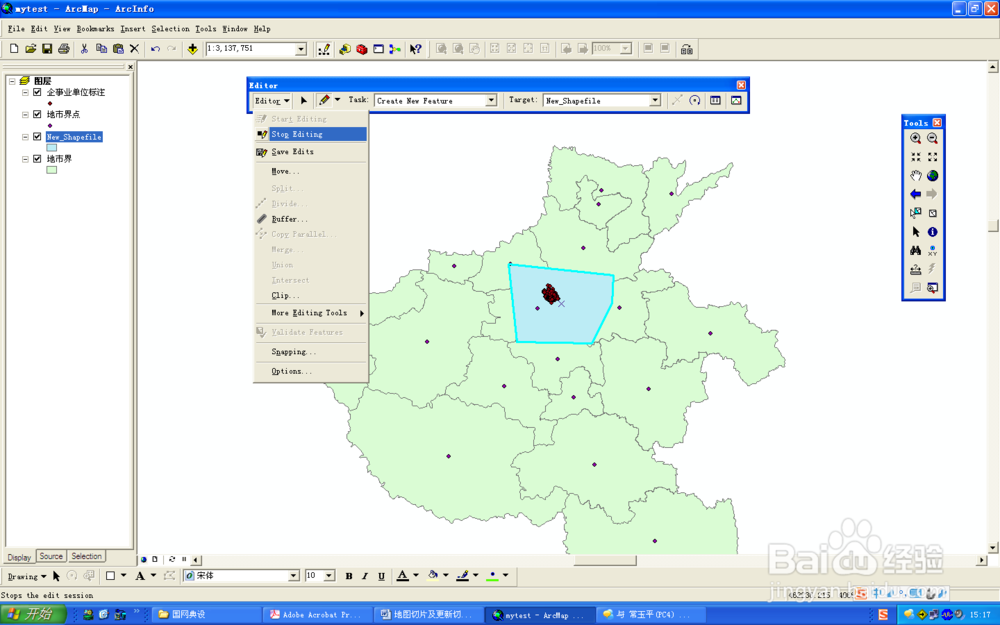Viewport: 1000px width, 625px height.
Task: Open Buffer... from Editor menu
Action: (x=311, y=219)
